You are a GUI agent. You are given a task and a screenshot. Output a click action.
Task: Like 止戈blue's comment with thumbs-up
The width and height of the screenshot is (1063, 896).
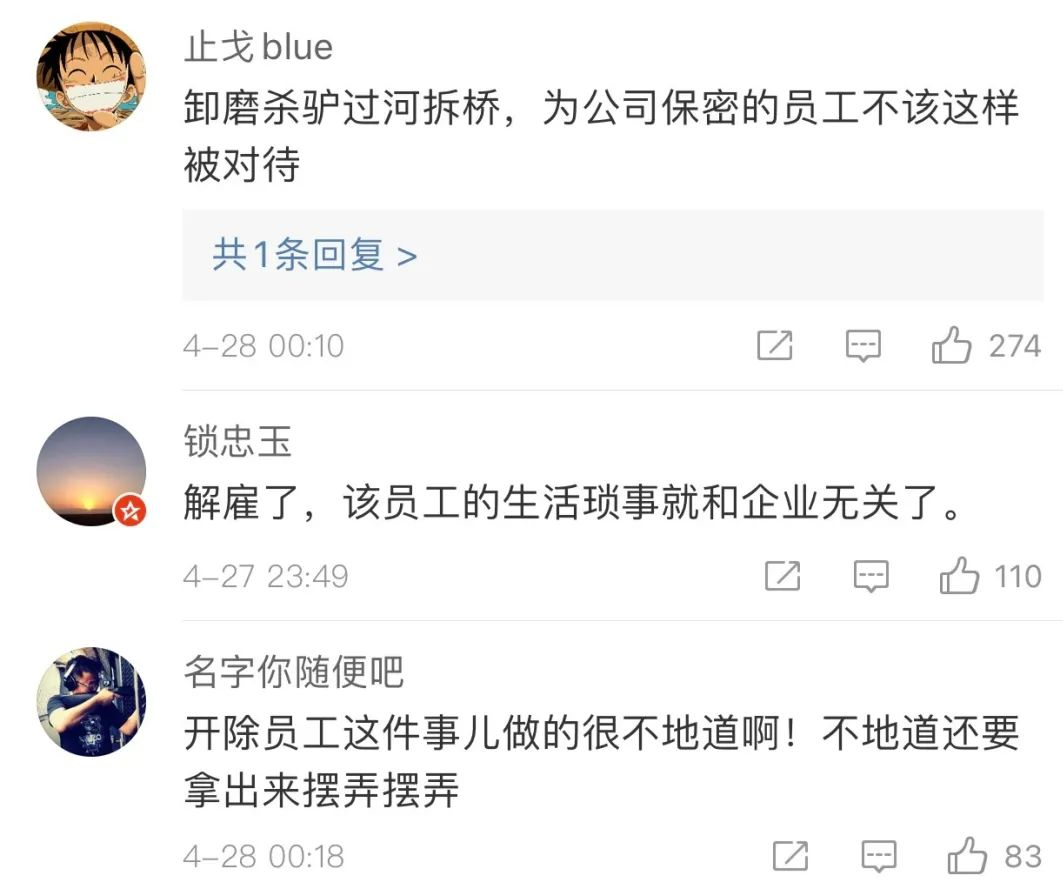tap(951, 345)
